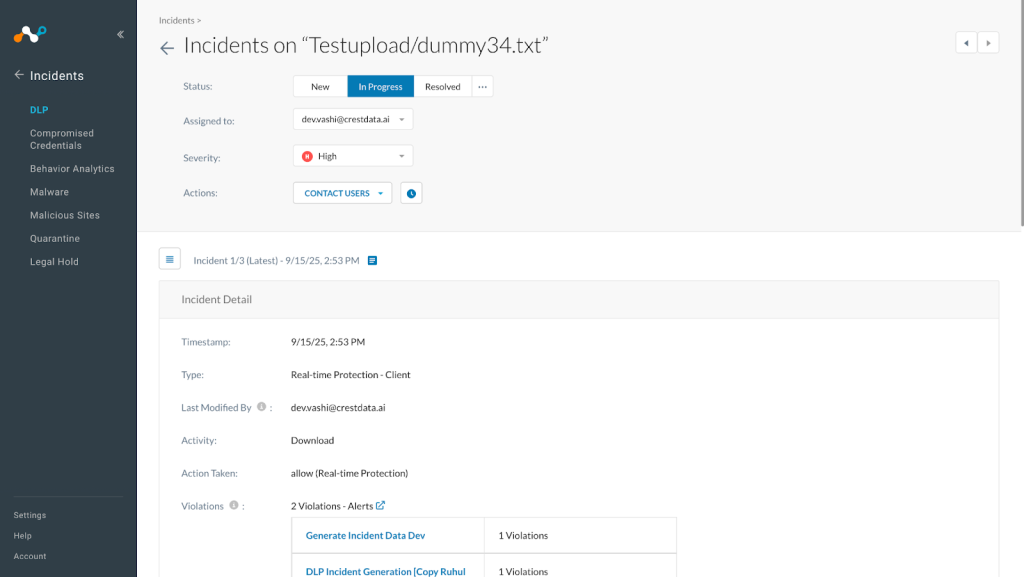Open DLP Incident Generation [Copy Ruhul policy link
The width and height of the screenshot is (1024, 577).
coord(385,571)
